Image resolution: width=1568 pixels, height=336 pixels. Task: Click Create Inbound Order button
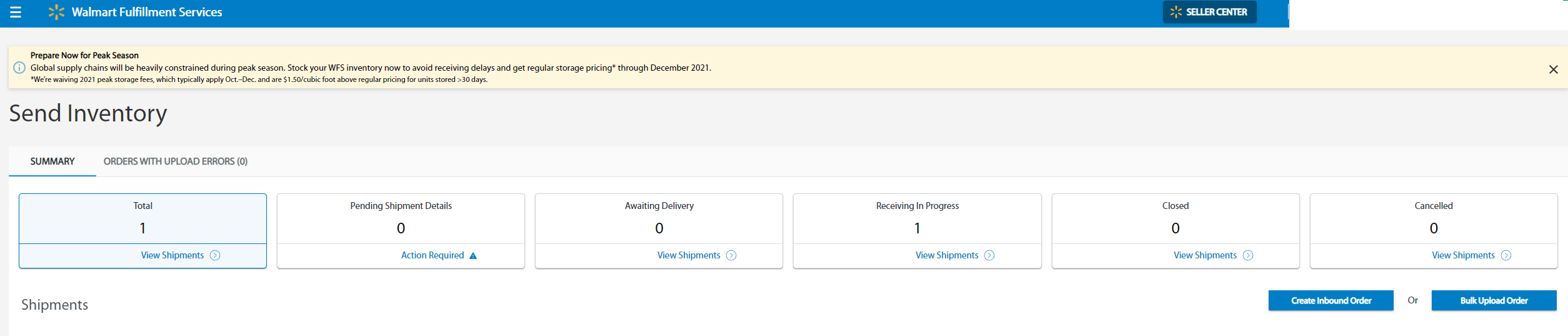[x=1331, y=300]
